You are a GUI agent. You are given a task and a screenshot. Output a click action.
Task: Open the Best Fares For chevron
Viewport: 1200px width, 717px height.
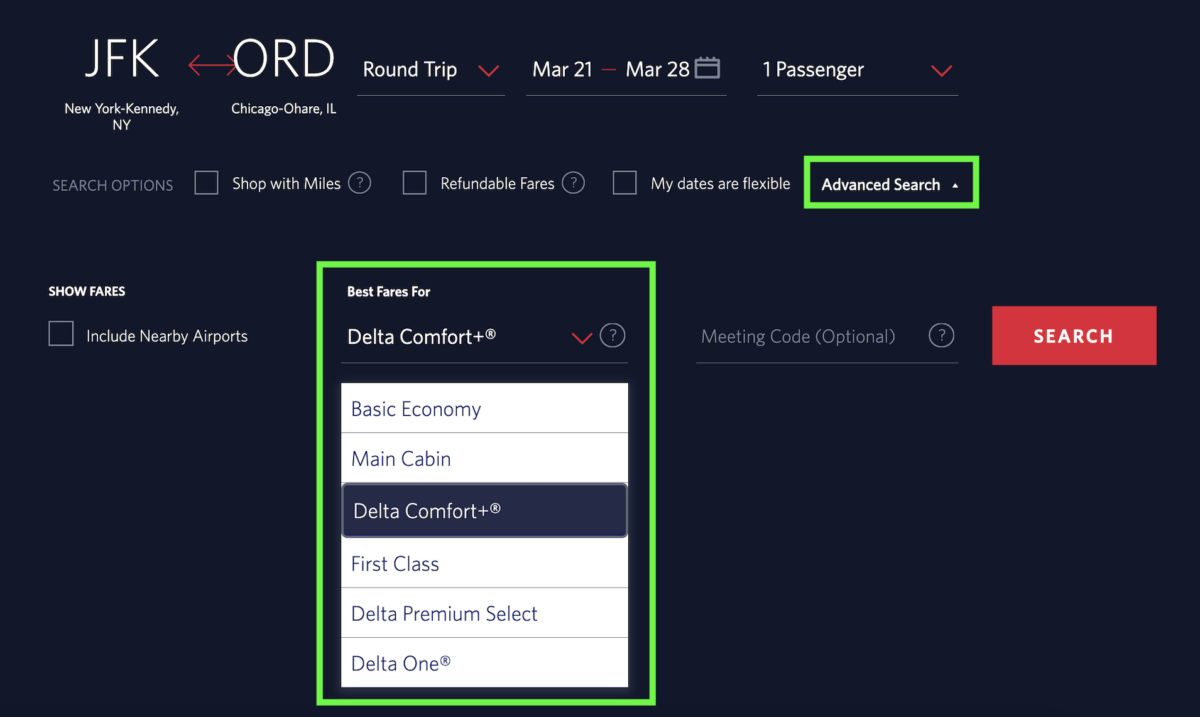click(x=582, y=337)
